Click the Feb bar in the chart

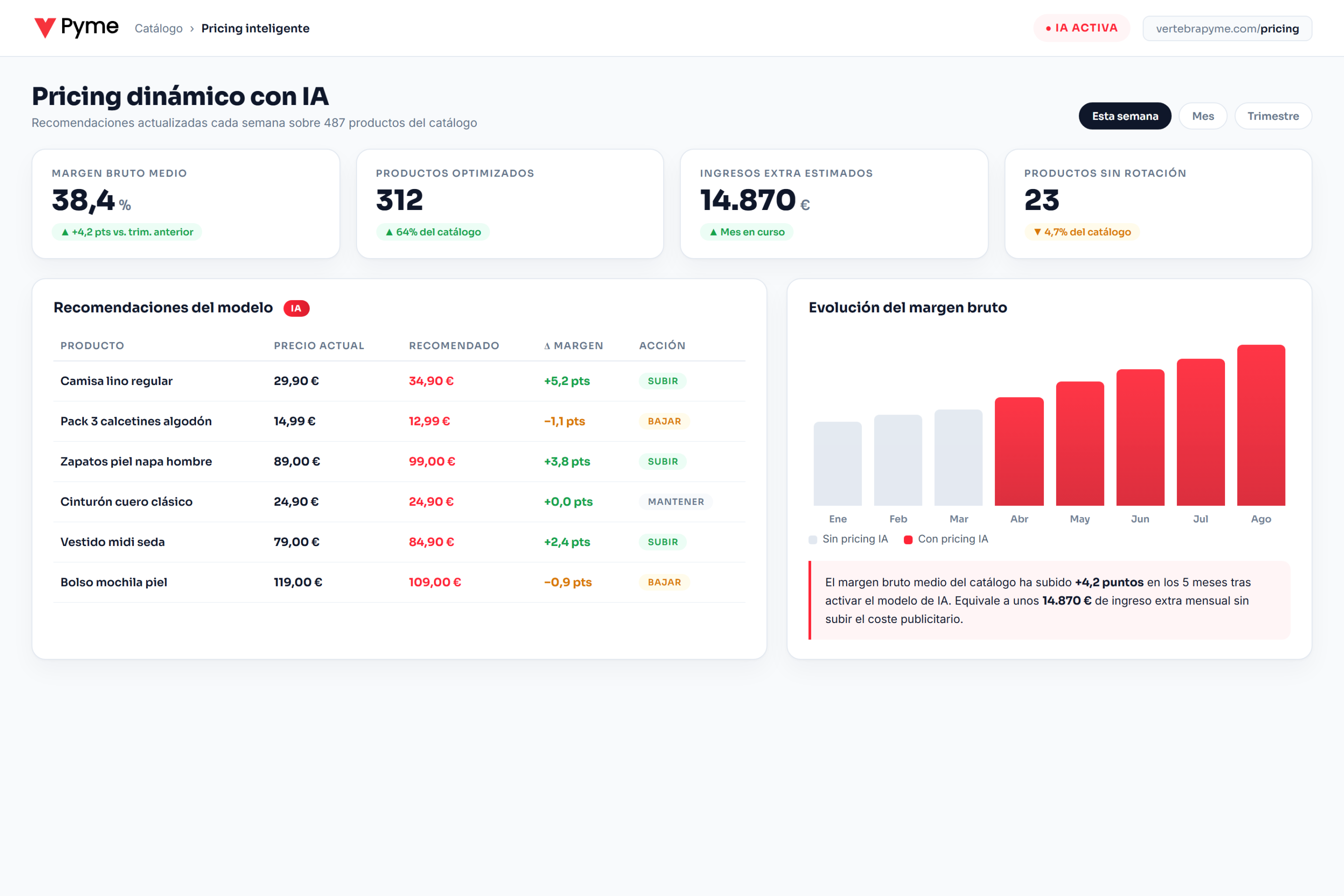(898, 460)
